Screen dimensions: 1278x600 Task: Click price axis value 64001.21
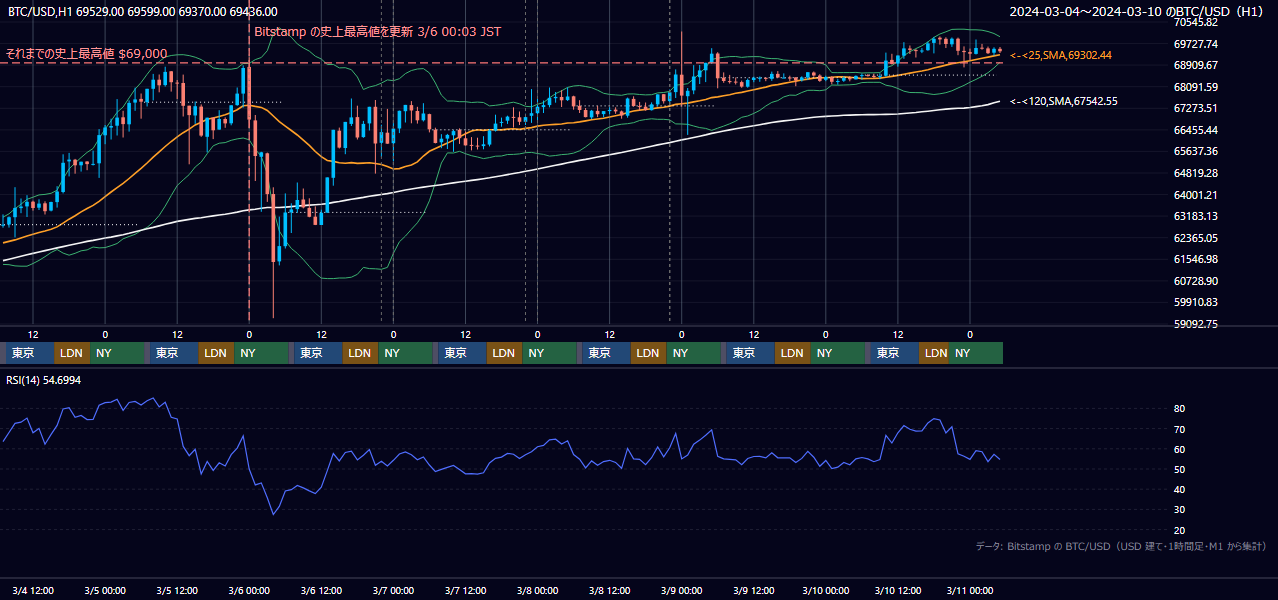click(1195, 195)
